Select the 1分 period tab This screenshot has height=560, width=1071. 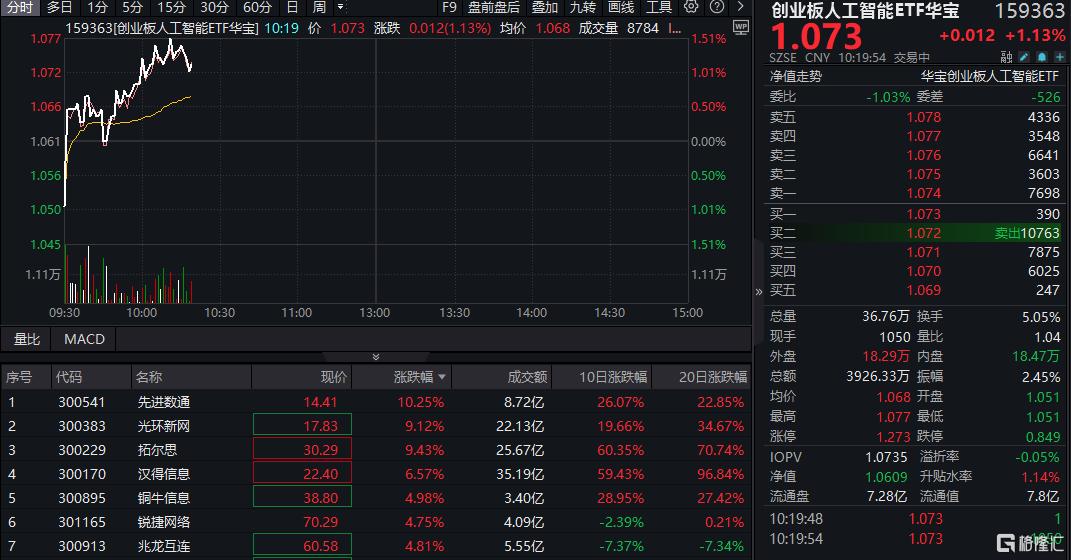coord(97,8)
